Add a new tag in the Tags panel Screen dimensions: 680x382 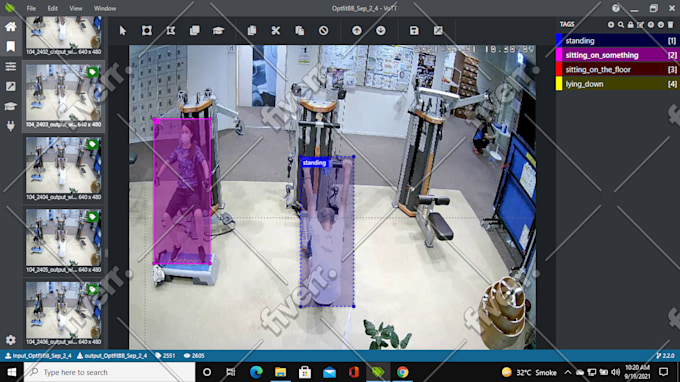[611, 25]
